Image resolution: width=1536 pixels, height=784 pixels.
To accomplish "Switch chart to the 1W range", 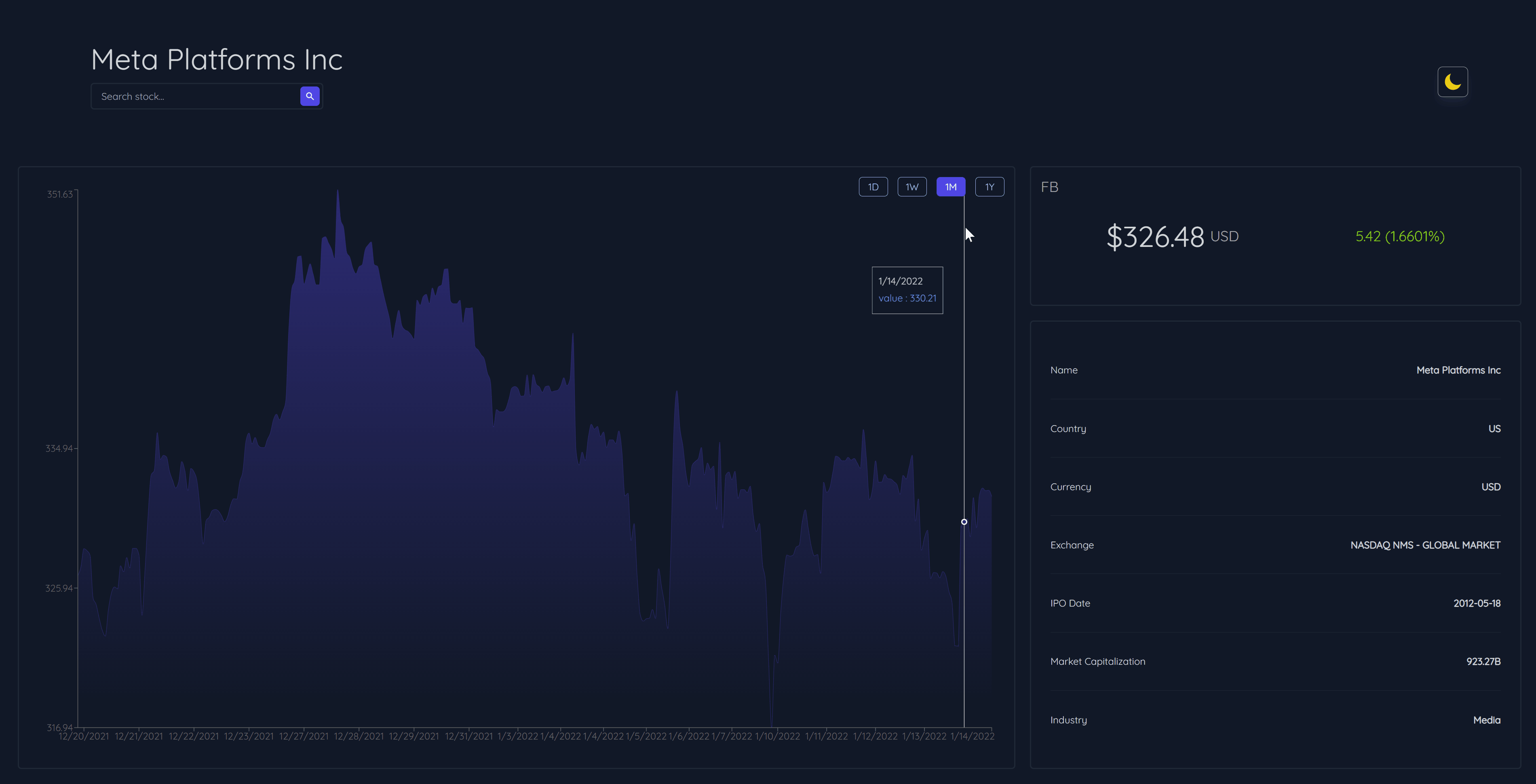I will (x=912, y=187).
